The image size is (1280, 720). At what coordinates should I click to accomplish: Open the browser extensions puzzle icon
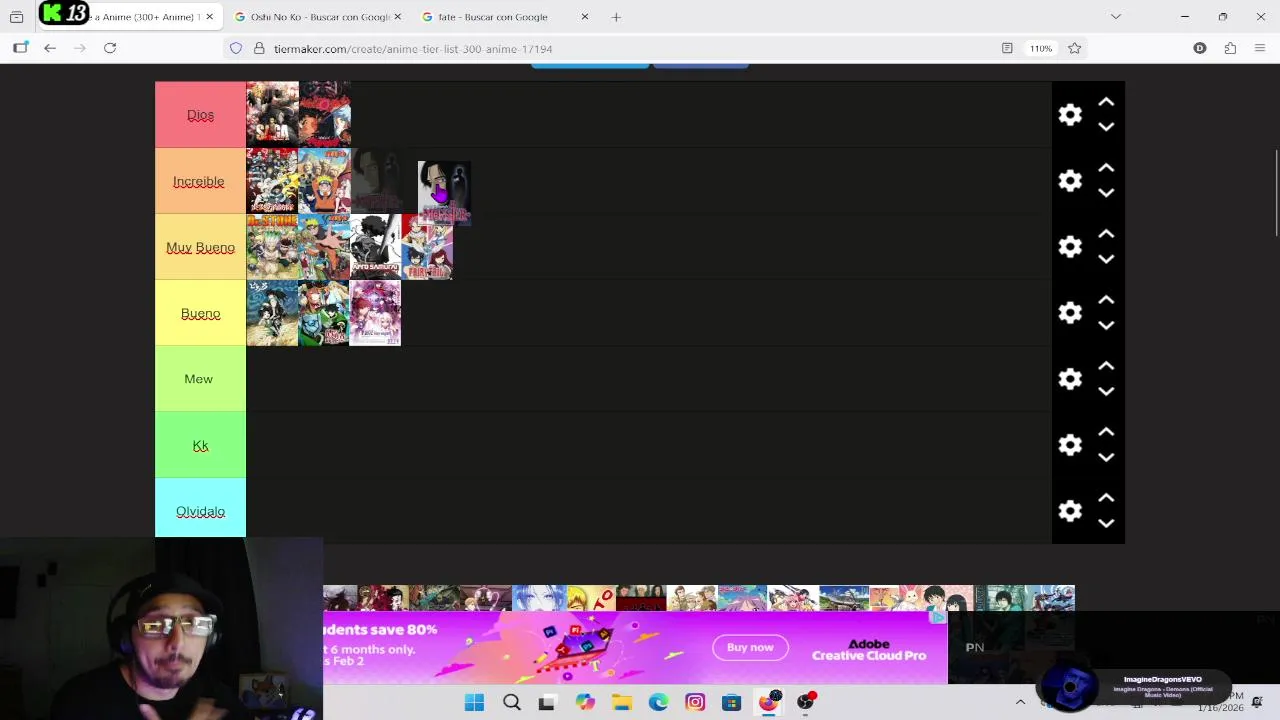(1230, 48)
